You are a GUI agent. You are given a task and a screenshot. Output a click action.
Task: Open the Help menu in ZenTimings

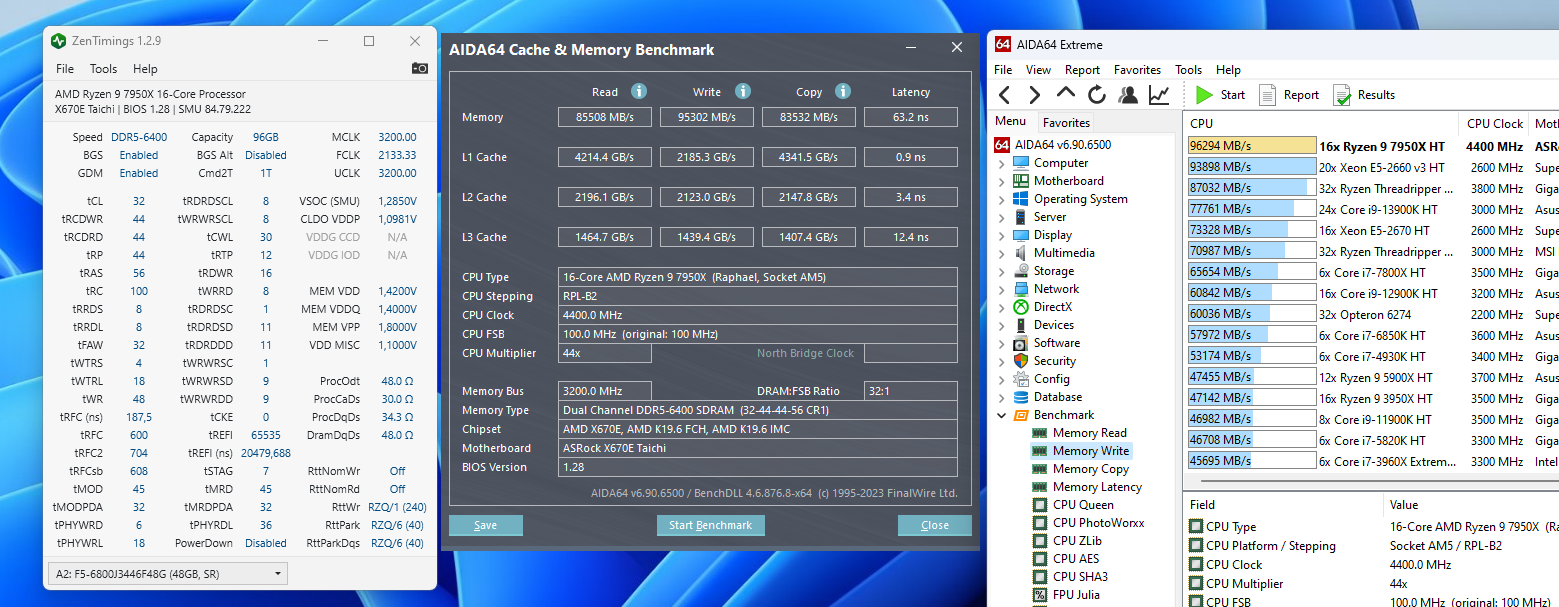tap(145, 69)
